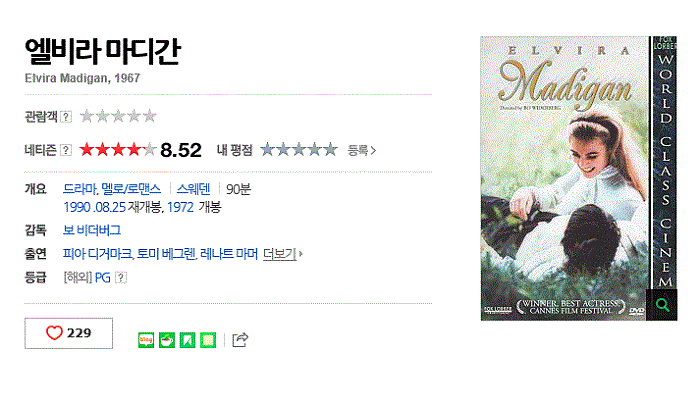Open director 보 비더버그 page
This screenshot has height=405, width=700.
(x=92, y=230)
